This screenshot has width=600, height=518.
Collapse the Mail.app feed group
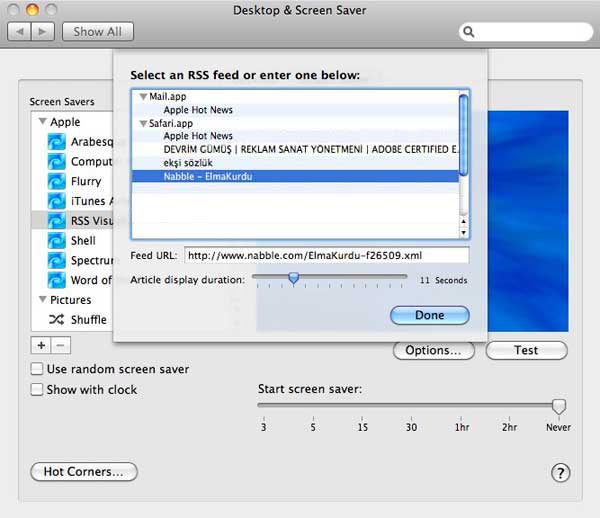(143, 96)
